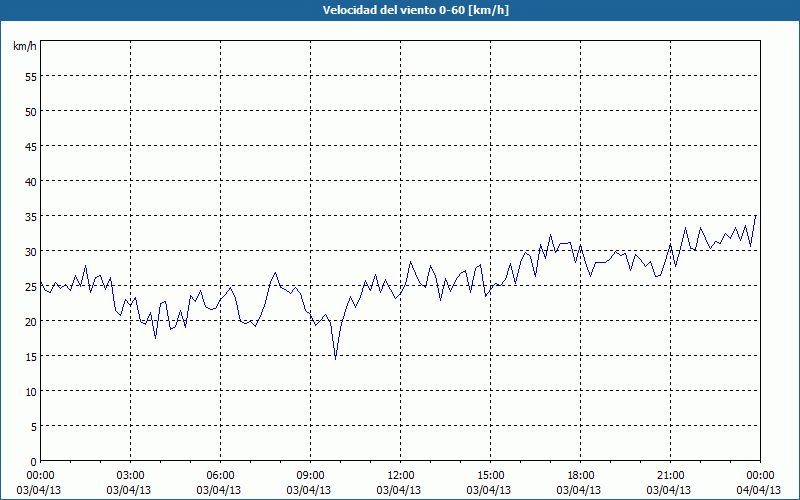
Task: Click the 15:00 time label on x-axis
Action: point(490,476)
